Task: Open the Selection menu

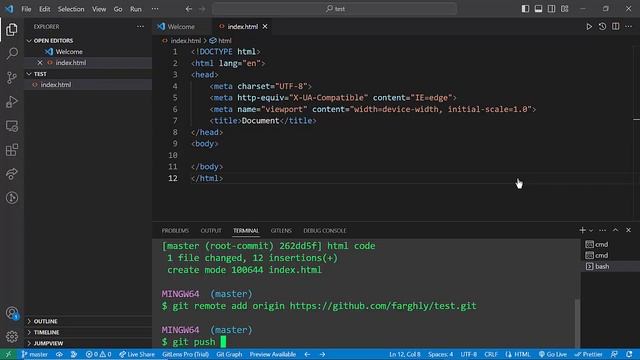Action: pos(71,9)
